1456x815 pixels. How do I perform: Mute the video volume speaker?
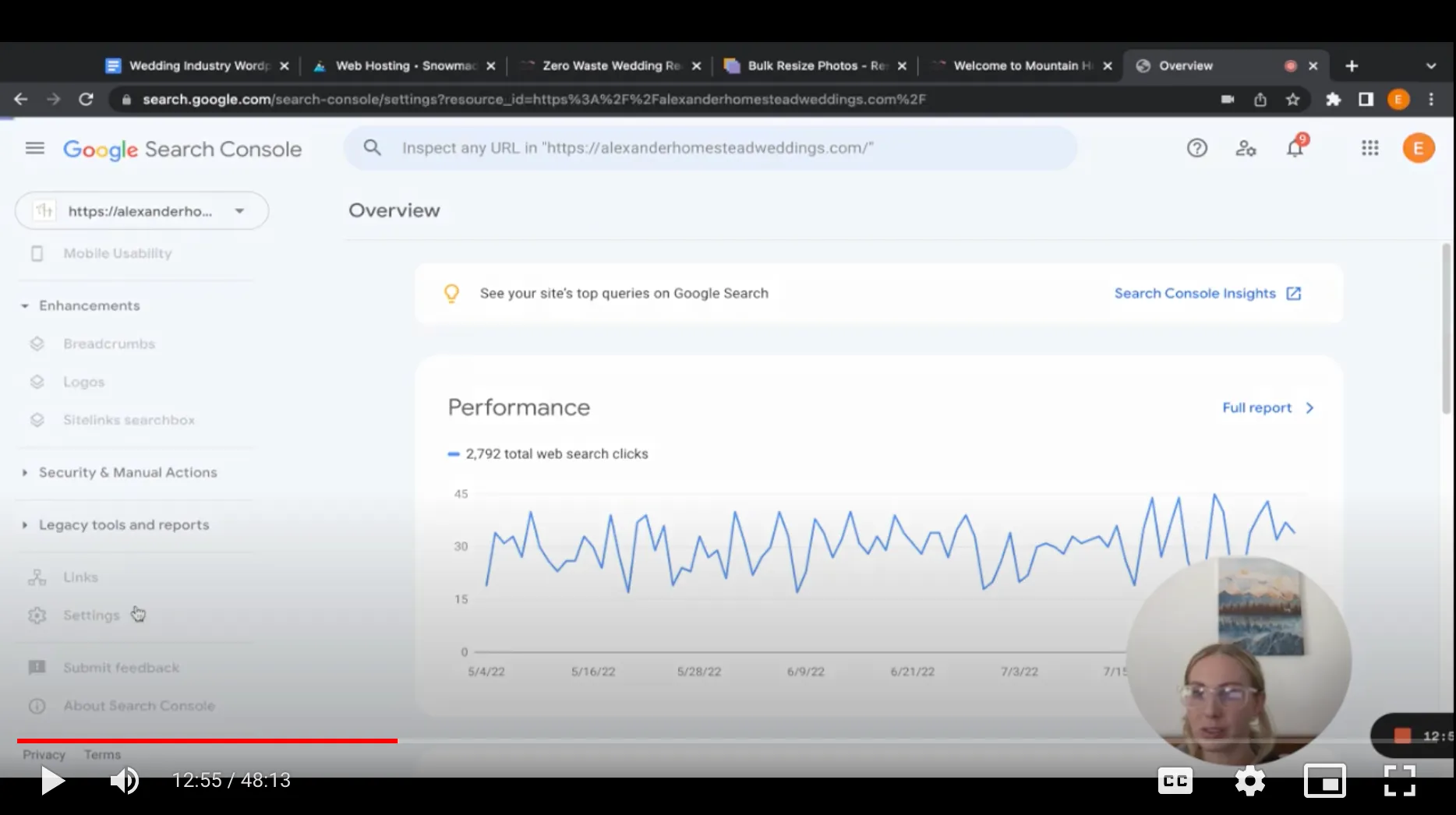[x=125, y=781]
